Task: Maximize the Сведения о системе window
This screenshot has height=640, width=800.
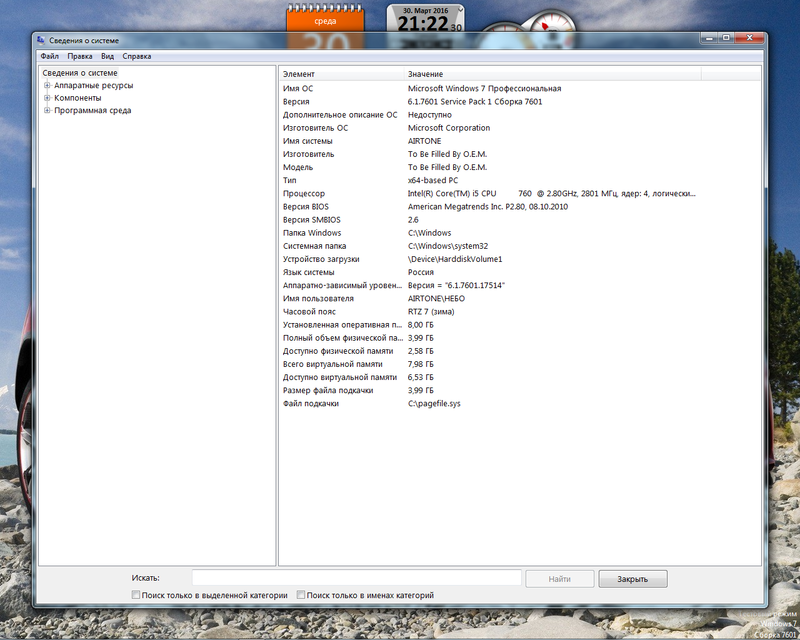Action: [x=726, y=38]
